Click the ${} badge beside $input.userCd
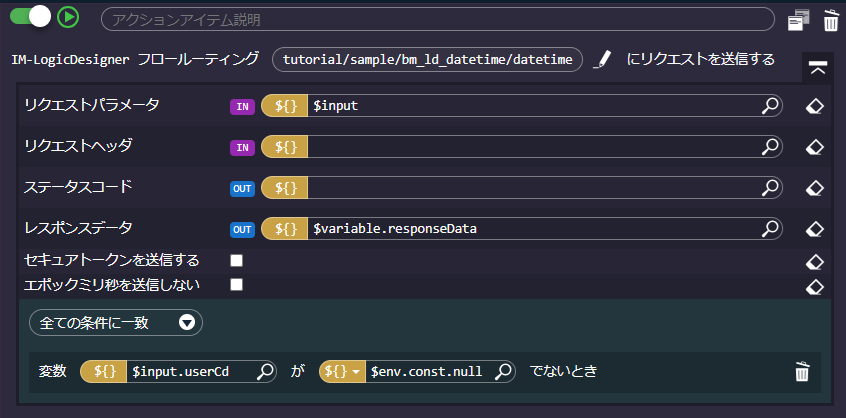This screenshot has height=418, width=846. tap(104, 371)
